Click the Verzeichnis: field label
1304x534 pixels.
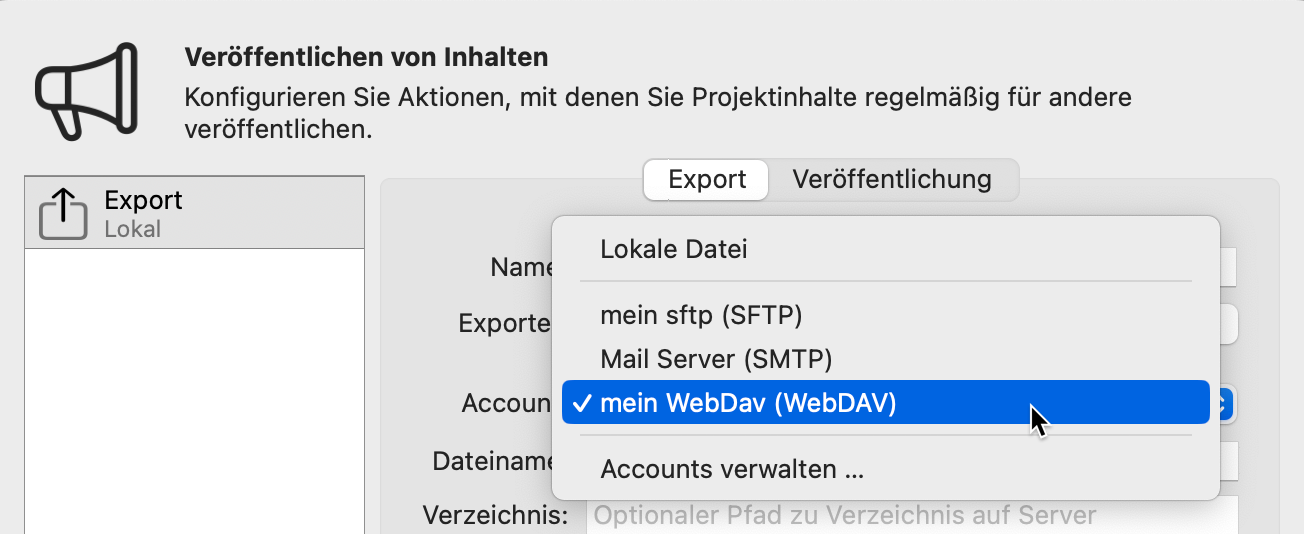pos(495,516)
